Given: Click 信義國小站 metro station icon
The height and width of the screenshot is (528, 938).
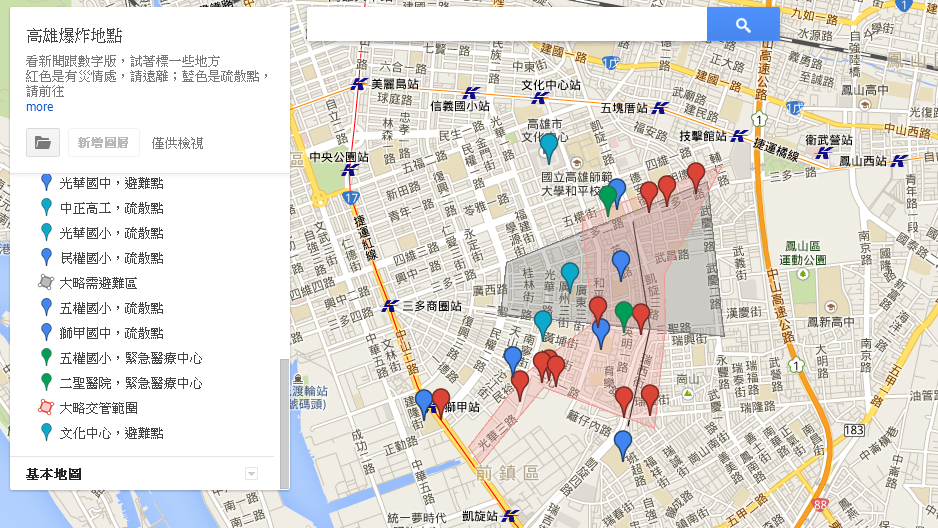Looking at the screenshot, I should pyautogui.click(x=471, y=93).
